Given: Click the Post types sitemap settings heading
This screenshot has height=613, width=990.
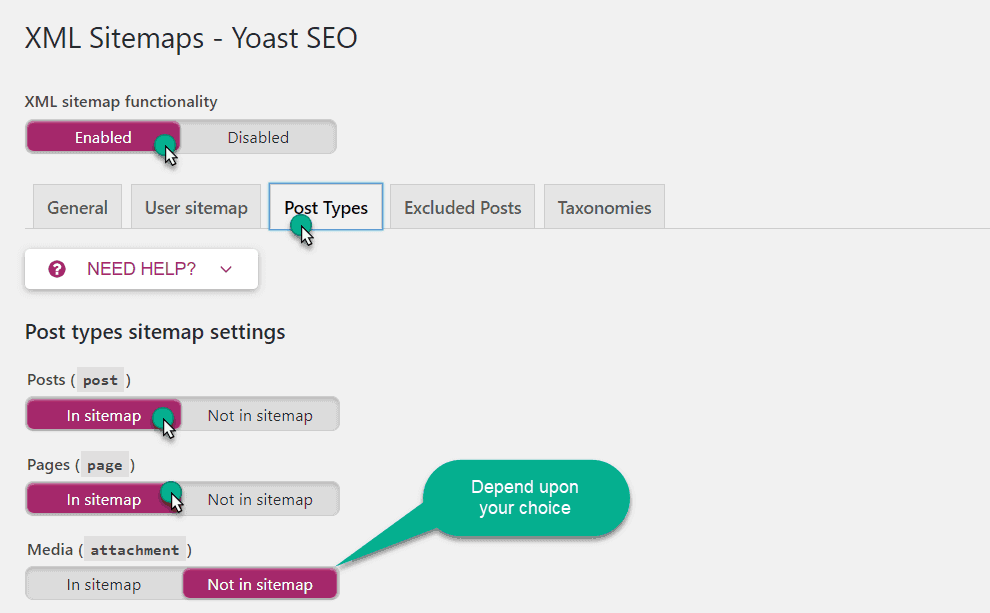Looking at the screenshot, I should (155, 332).
